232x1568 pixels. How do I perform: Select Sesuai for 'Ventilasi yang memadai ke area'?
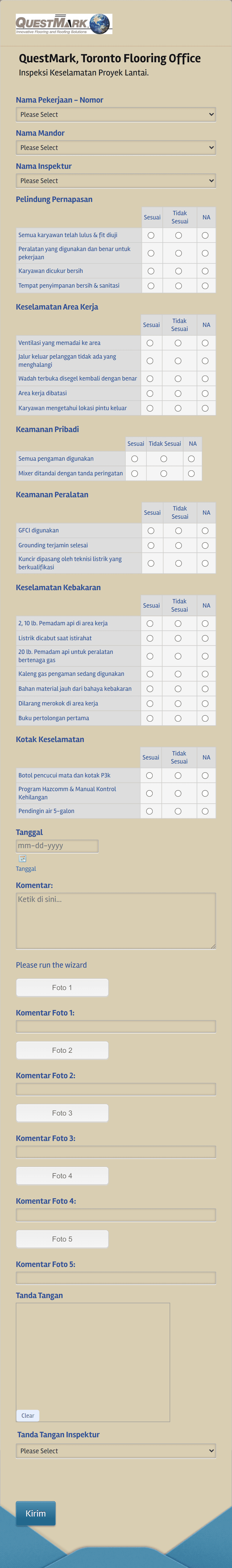coord(150,343)
